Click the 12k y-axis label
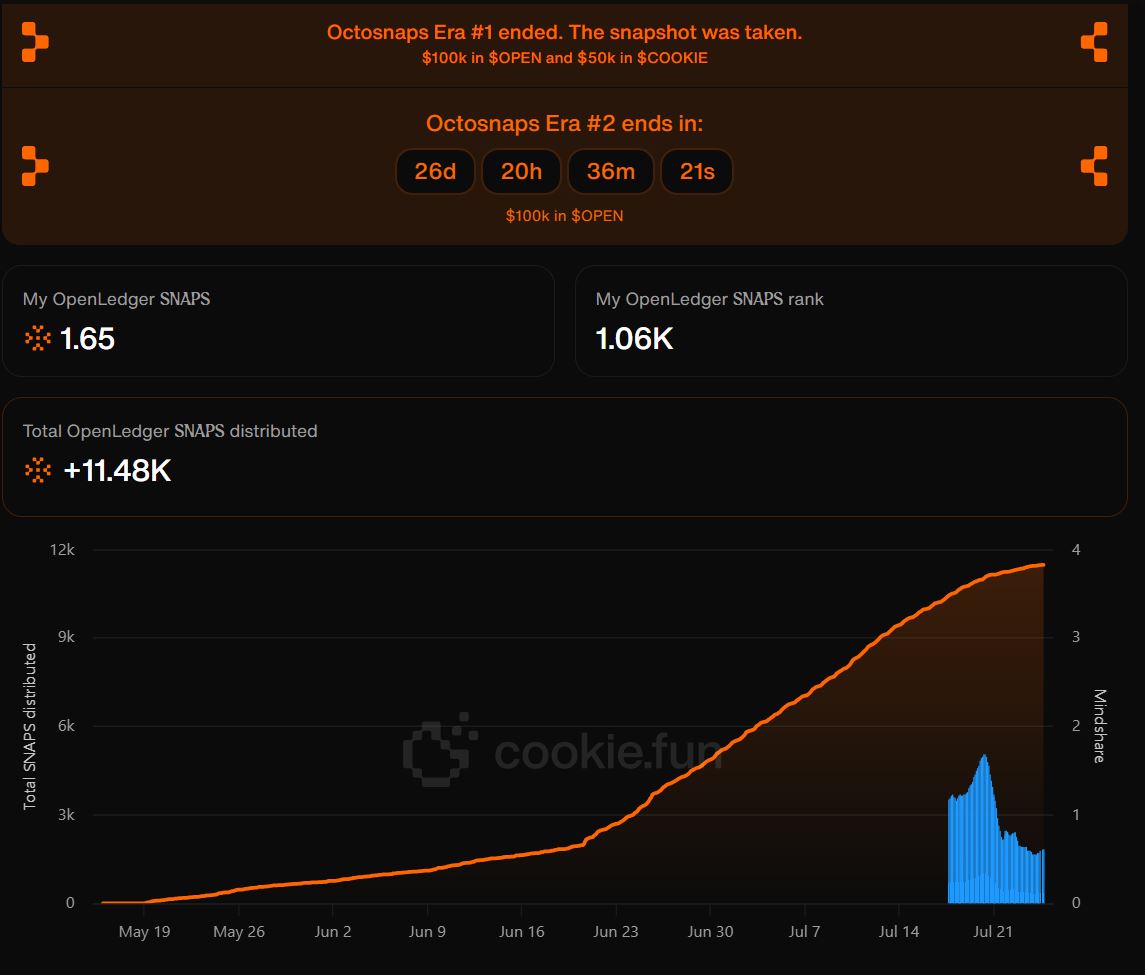The height and width of the screenshot is (975, 1145). (x=62, y=550)
